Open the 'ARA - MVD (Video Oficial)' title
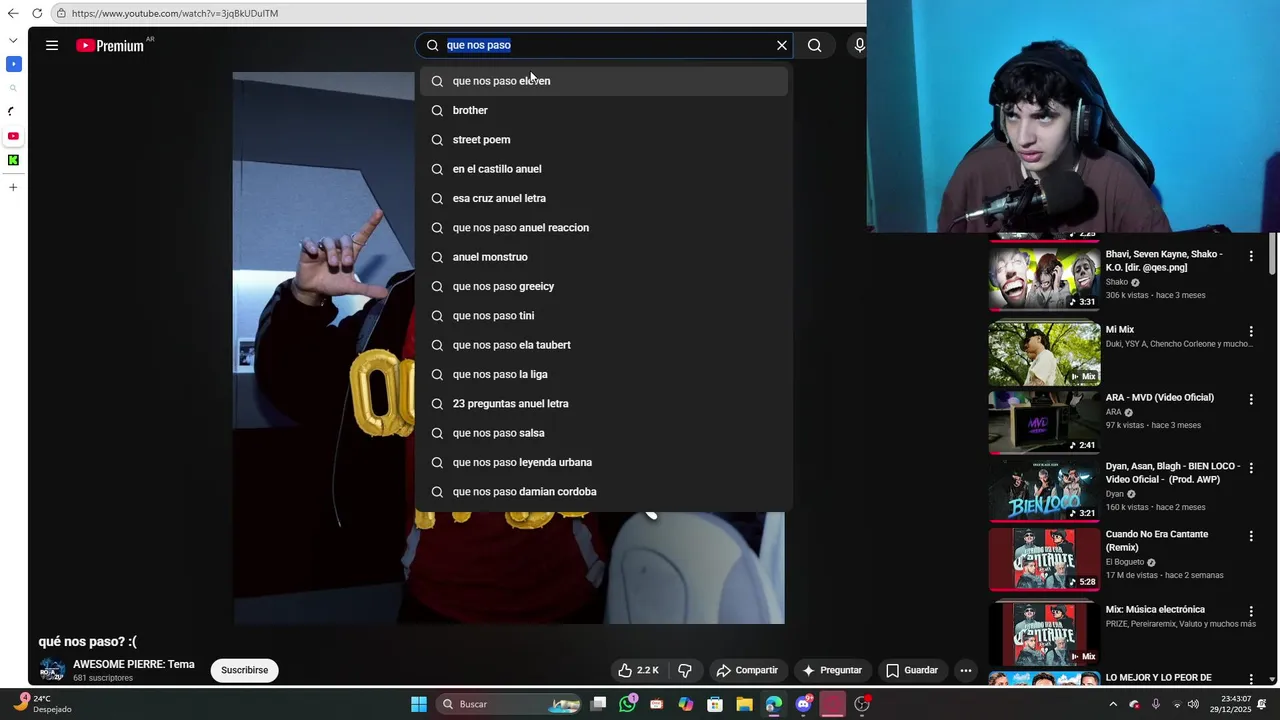Viewport: 1280px width, 720px height. [1159, 398]
